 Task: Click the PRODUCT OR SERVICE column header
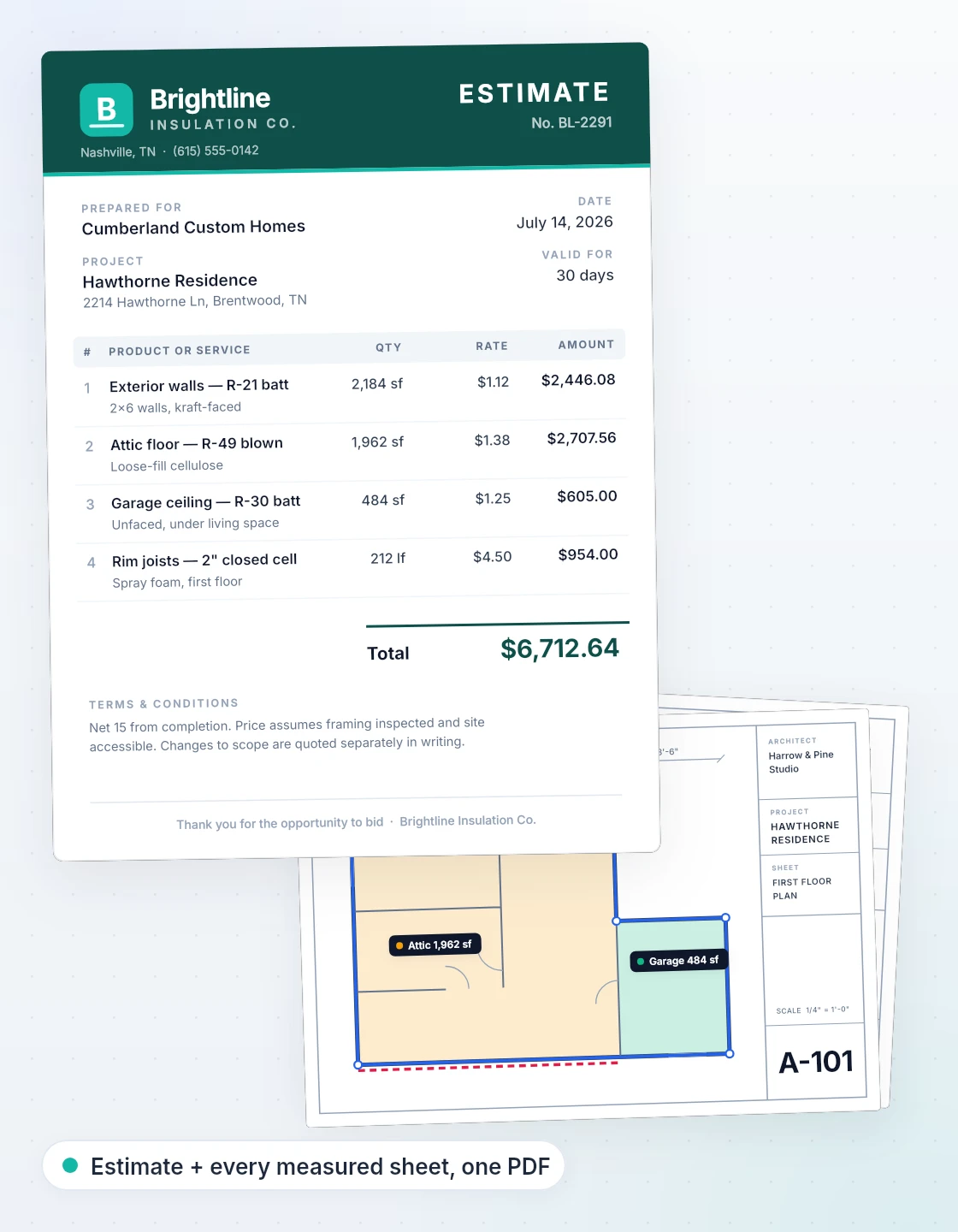180,351
